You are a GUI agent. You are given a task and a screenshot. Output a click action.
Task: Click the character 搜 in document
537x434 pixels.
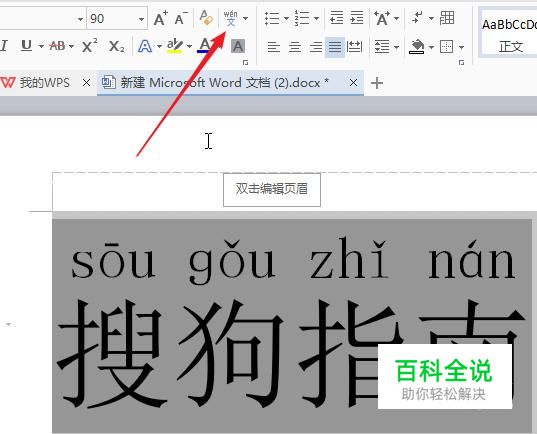111,353
